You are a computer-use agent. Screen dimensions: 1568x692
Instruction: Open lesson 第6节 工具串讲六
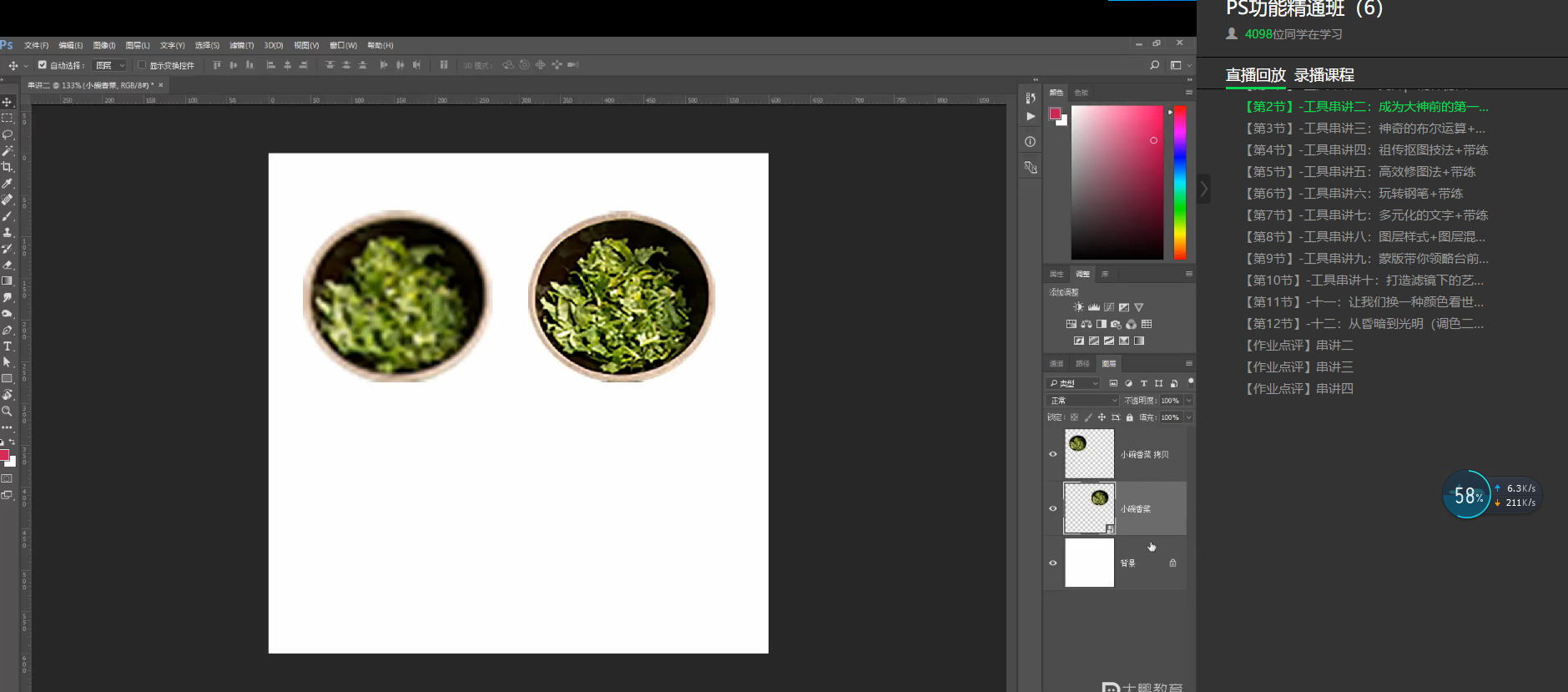point(1354,194)
